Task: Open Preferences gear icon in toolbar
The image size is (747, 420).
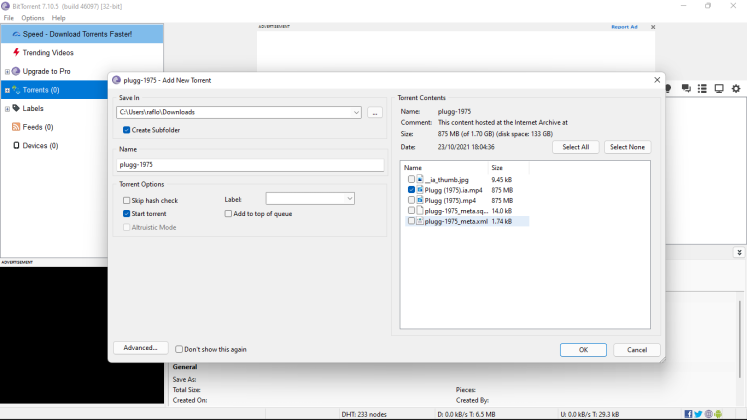Action: pyautogui.click(x=736, y=89)
